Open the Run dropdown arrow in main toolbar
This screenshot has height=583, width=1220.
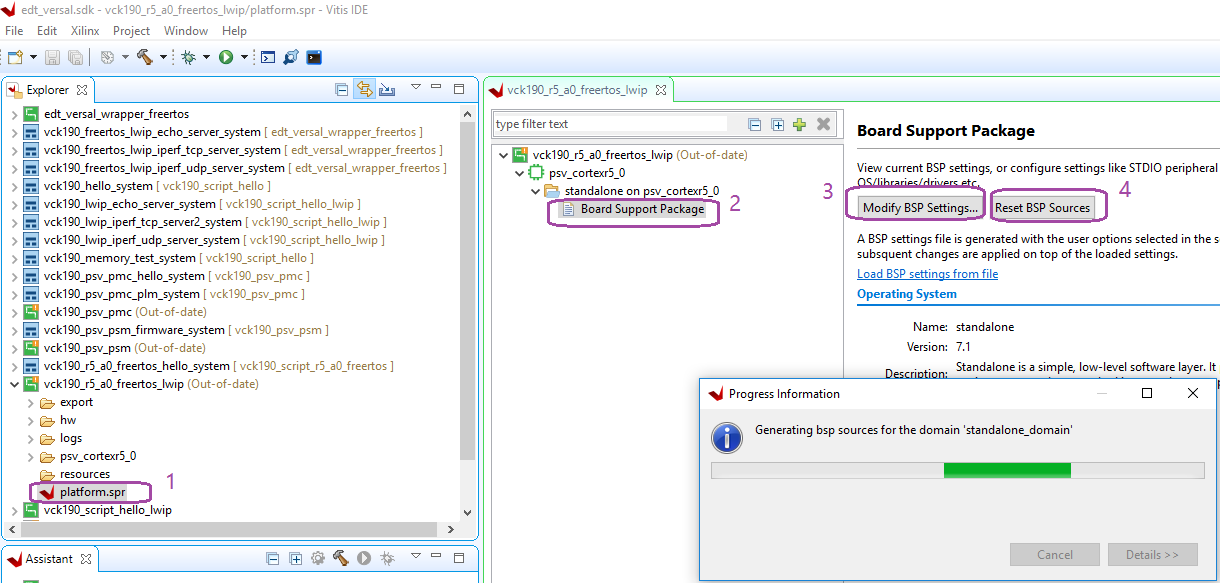(244, 58)
